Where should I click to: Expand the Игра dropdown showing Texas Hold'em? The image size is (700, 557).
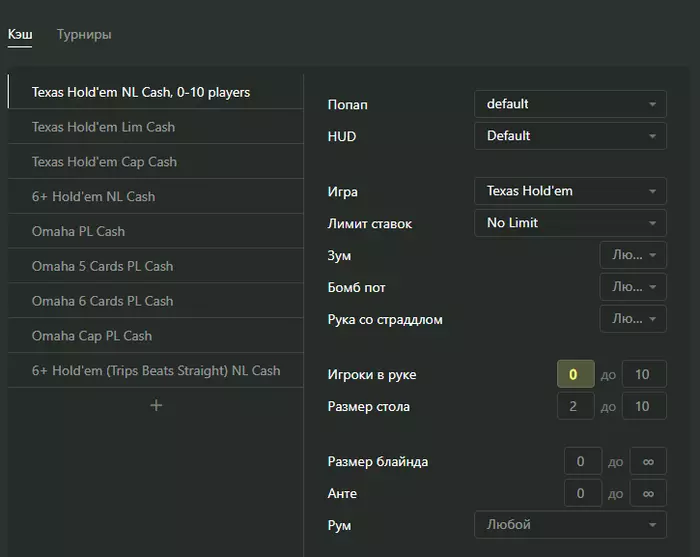click(570, 191)
